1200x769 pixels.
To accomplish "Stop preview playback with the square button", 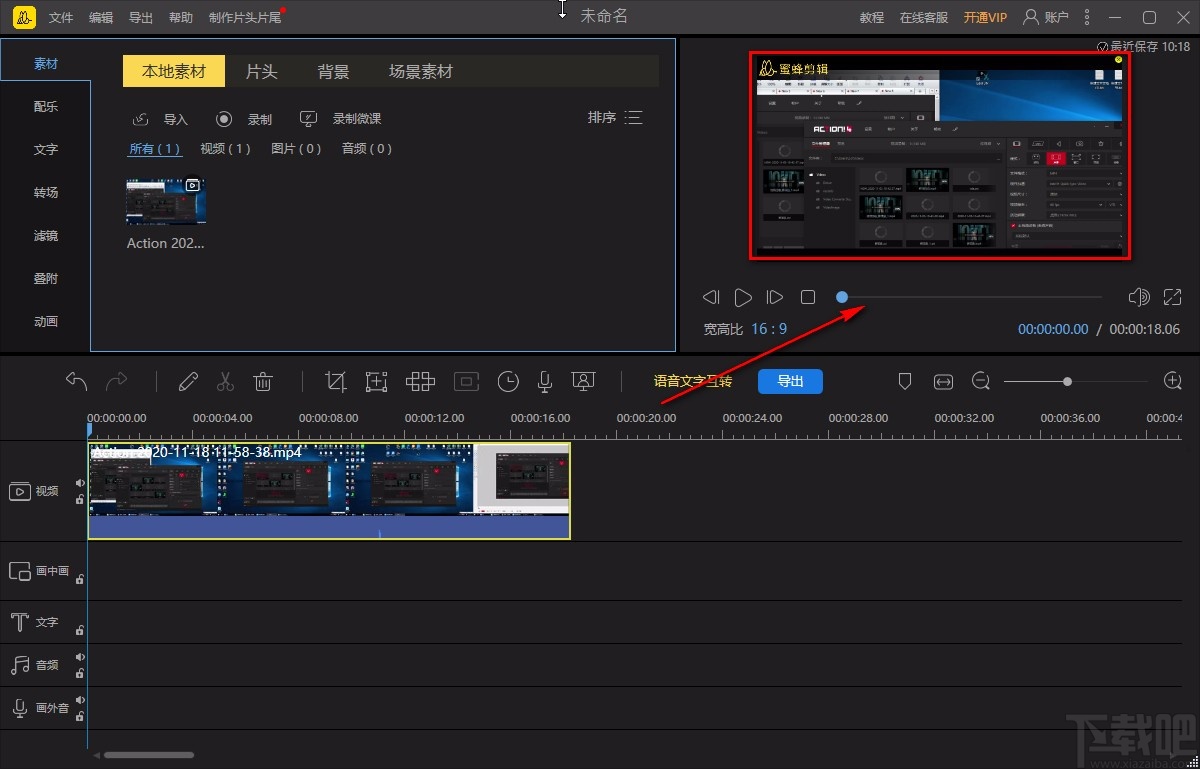I will click(x=808, y=297).
